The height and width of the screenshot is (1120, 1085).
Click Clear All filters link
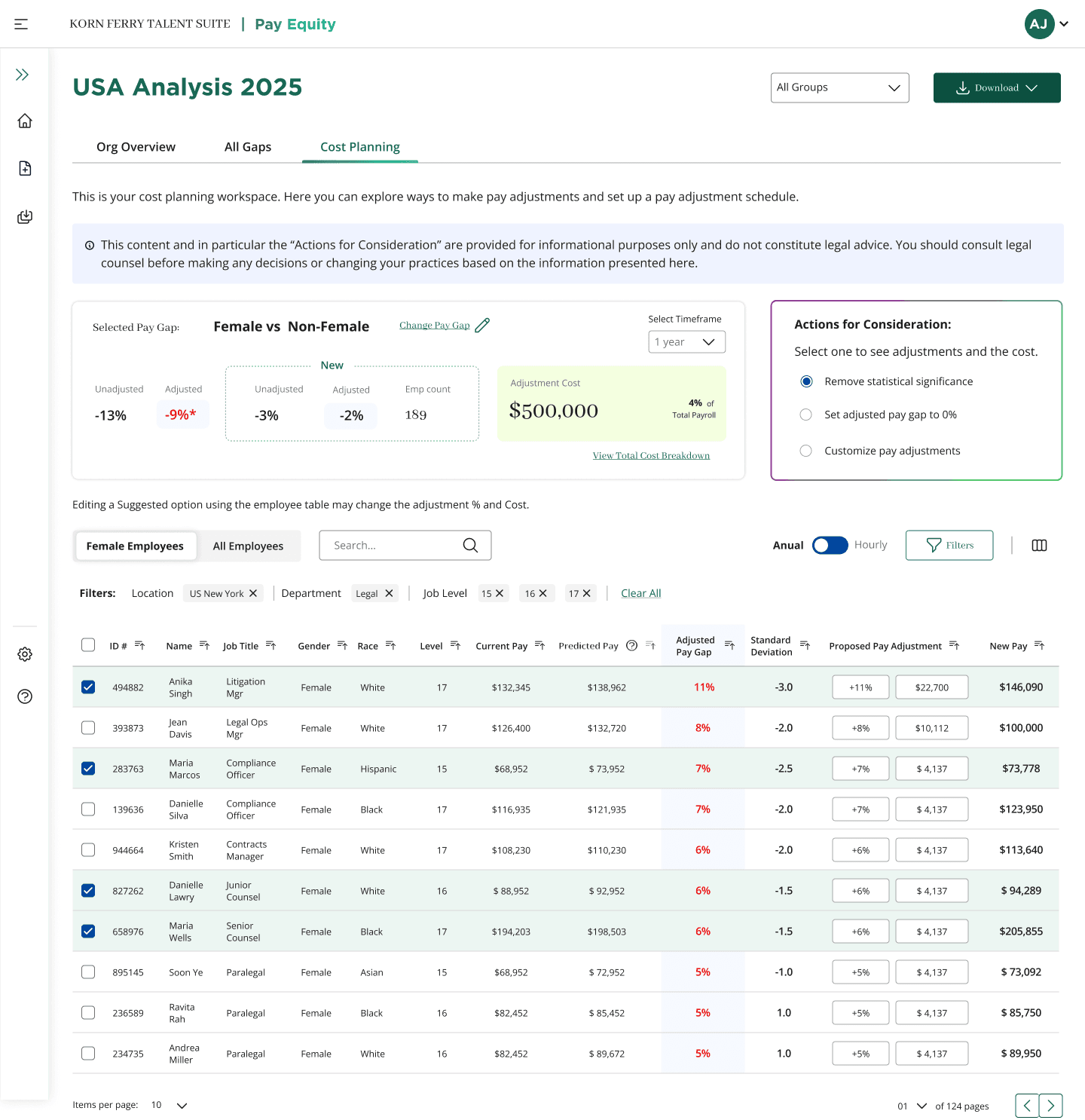(641, 593)
